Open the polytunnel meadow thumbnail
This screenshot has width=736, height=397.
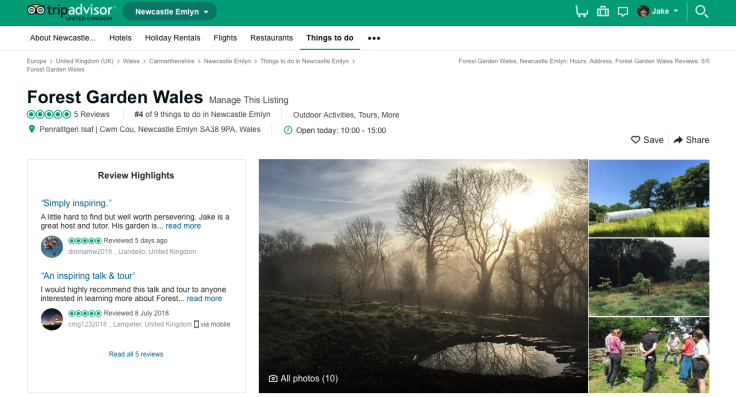pyautogui.click(x=649, y=198)
